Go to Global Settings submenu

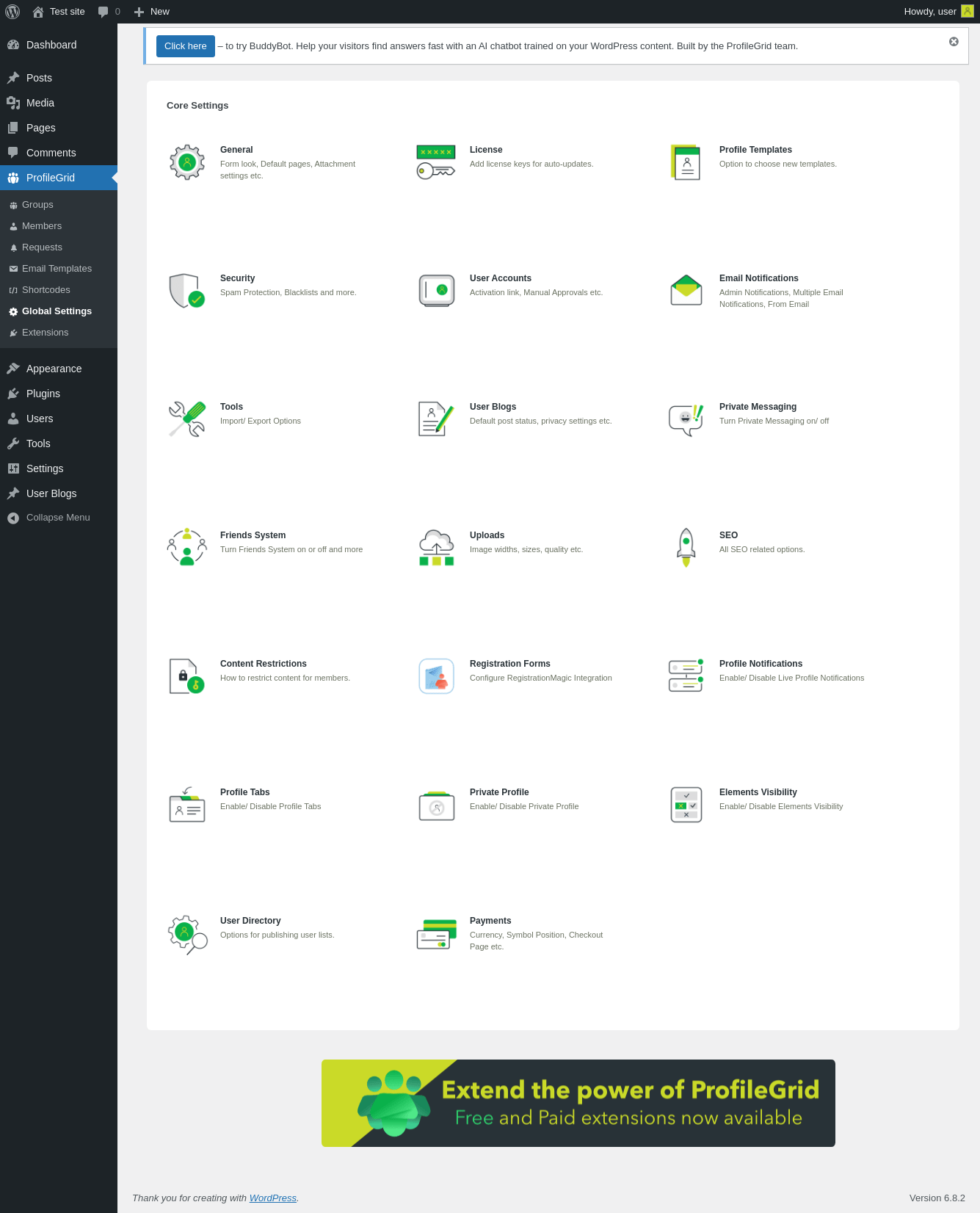pos(59,311)
